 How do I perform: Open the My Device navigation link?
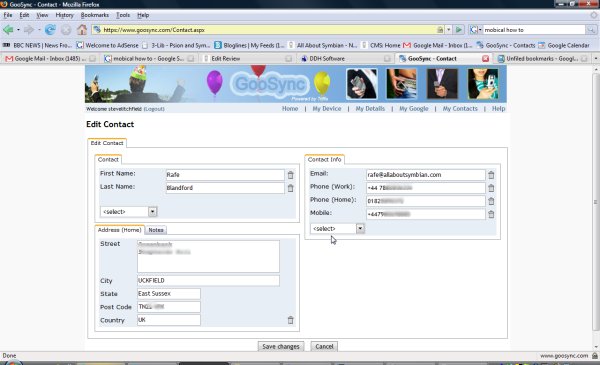326,109
